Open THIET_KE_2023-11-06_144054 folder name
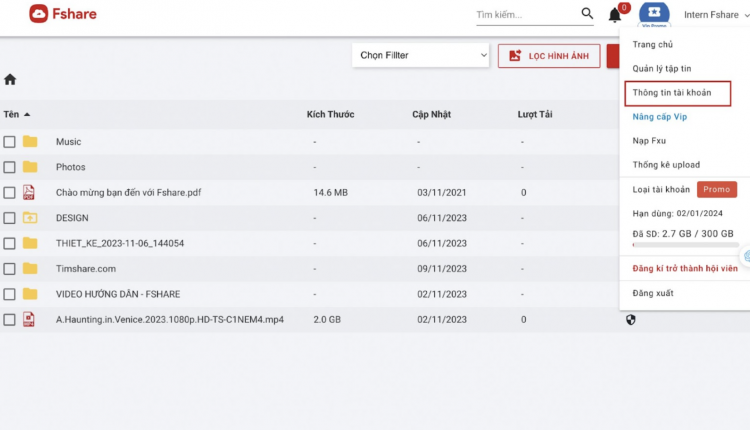Image resolution: width=750 pixels, height=430 pixels. tap(120, 243)
